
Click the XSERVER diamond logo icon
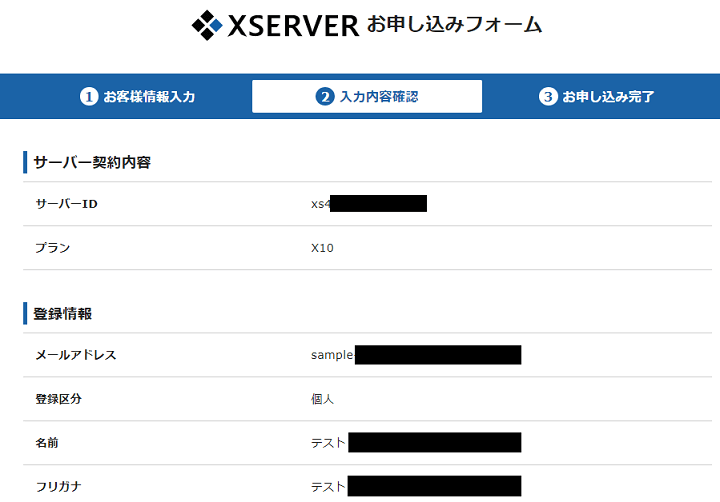[207, 25]
